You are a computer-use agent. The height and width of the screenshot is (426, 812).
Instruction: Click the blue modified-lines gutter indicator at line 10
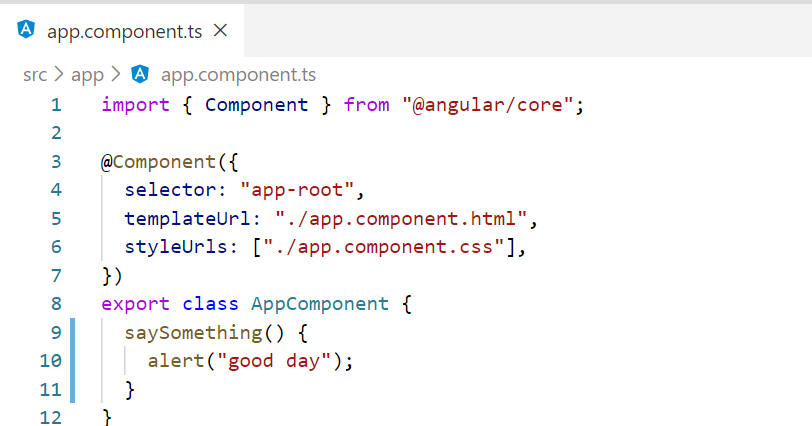tap(72, 361)
